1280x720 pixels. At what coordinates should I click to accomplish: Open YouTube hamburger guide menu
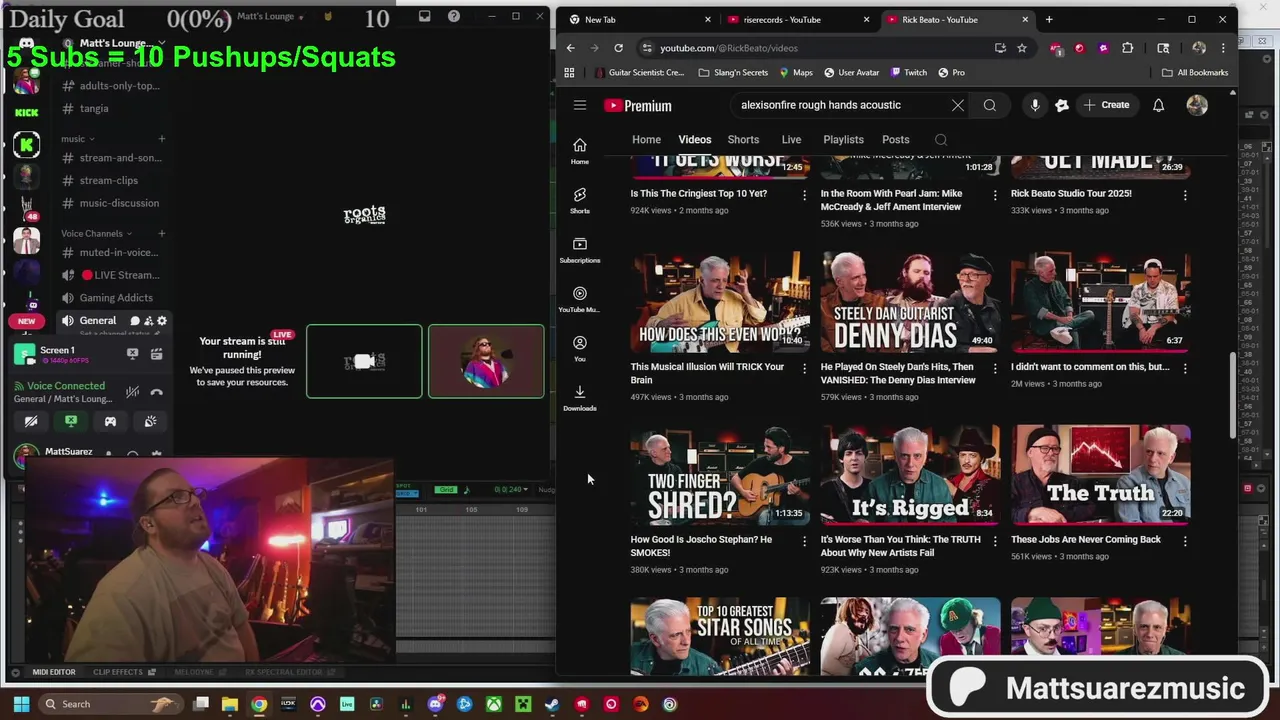pos(579,105)
